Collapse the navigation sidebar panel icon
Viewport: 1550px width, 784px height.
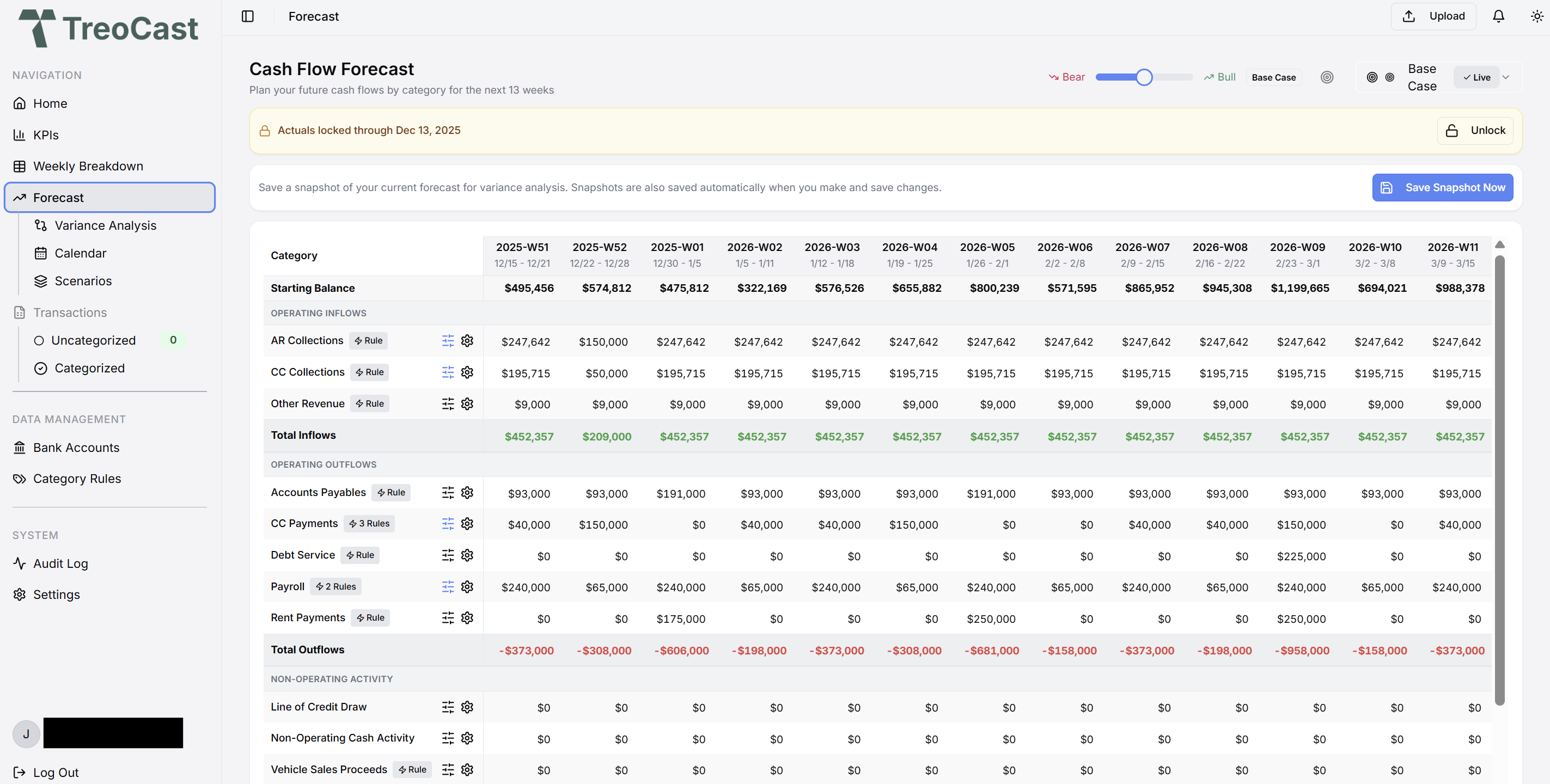[247, 16]
